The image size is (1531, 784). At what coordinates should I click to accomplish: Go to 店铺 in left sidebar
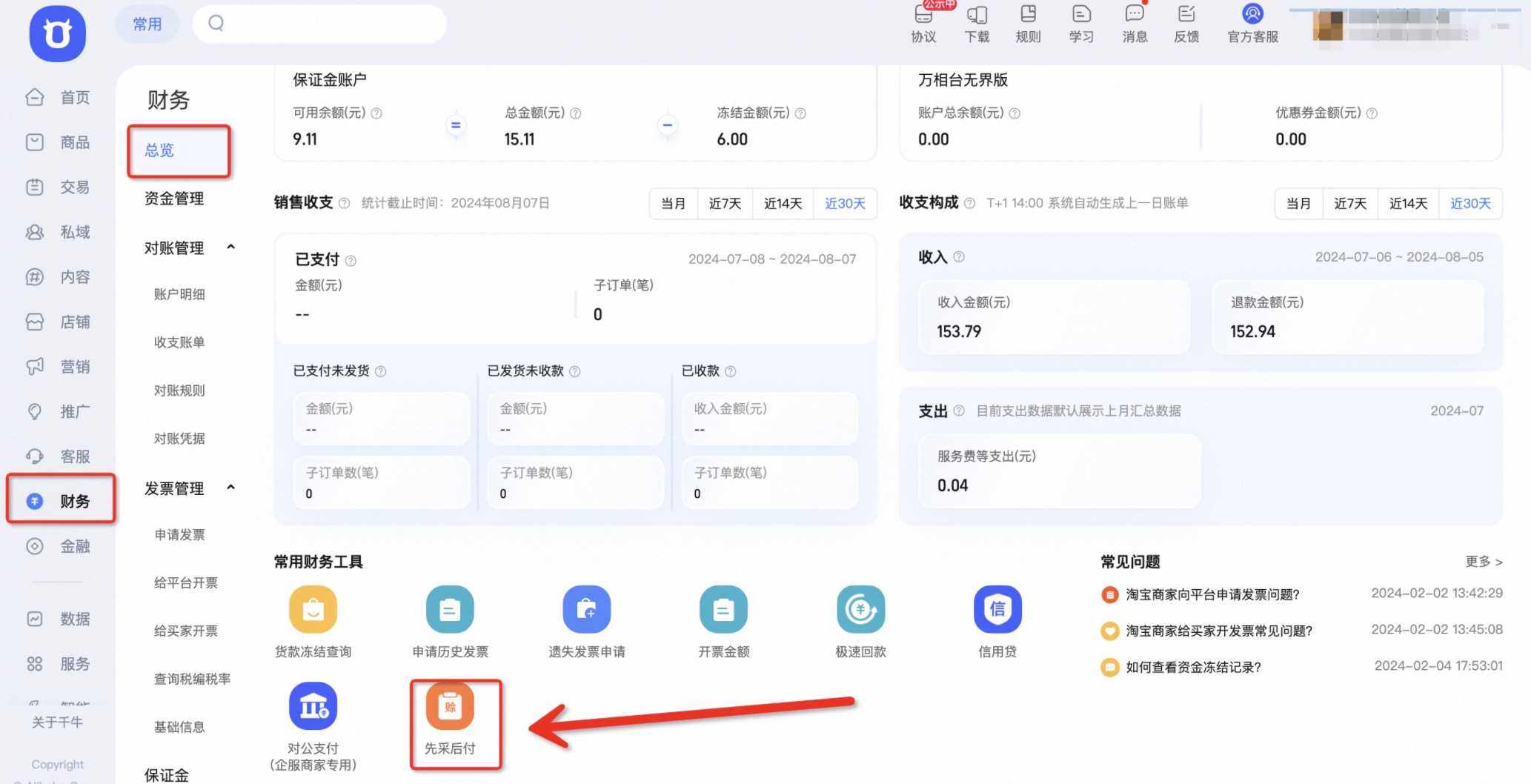(x=58, y=322)
